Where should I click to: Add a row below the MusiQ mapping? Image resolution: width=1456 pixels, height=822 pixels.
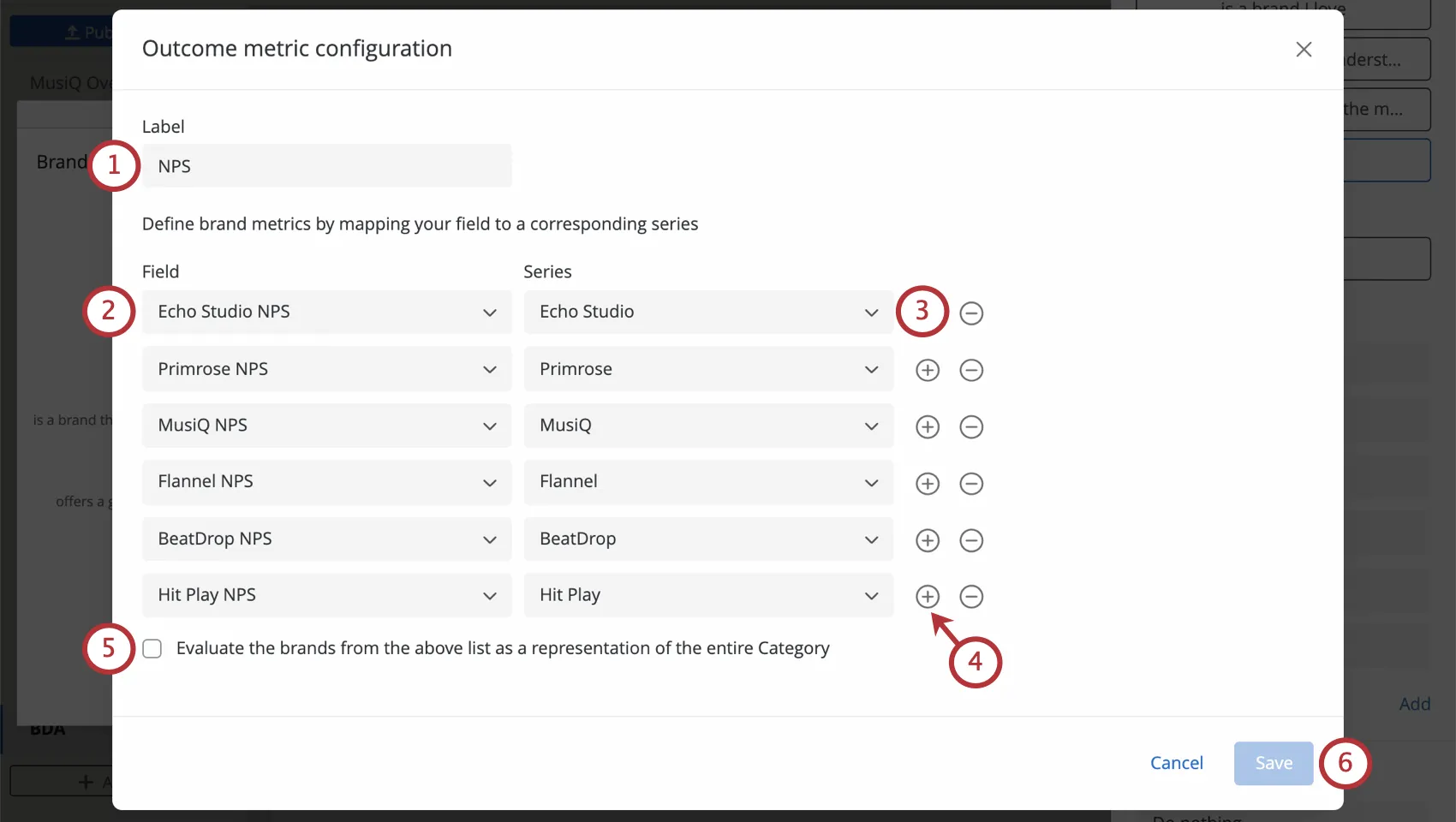pyautogui.click(x=927, y=426)
